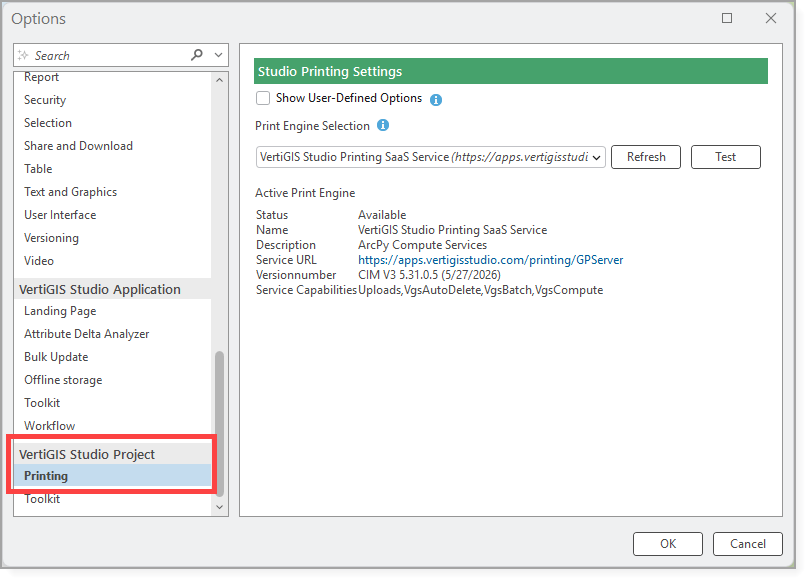
Task: Click the Status value Available
Action: point(382,215)
